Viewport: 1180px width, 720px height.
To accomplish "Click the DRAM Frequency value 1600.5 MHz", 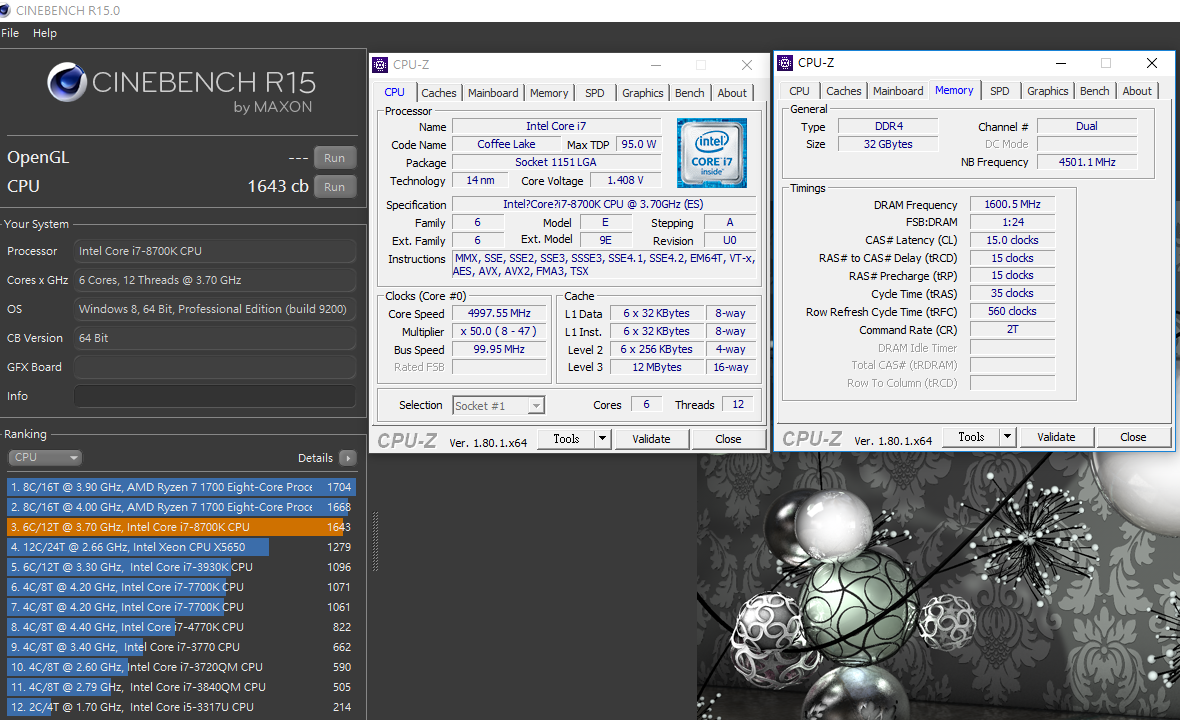I will [1012, 204].
